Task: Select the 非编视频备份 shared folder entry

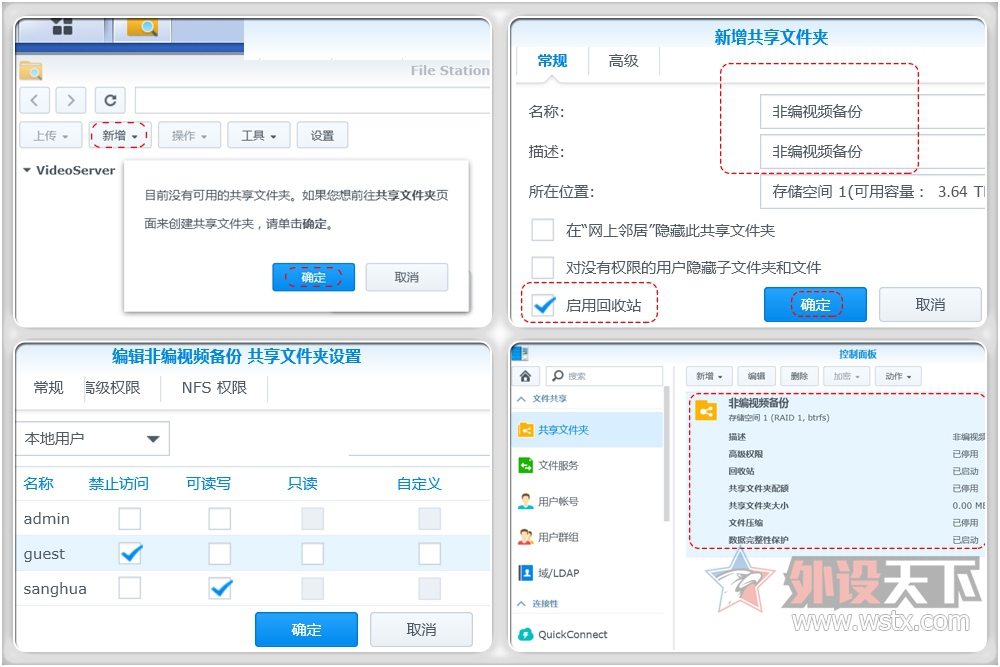Action: click(837, 471)
